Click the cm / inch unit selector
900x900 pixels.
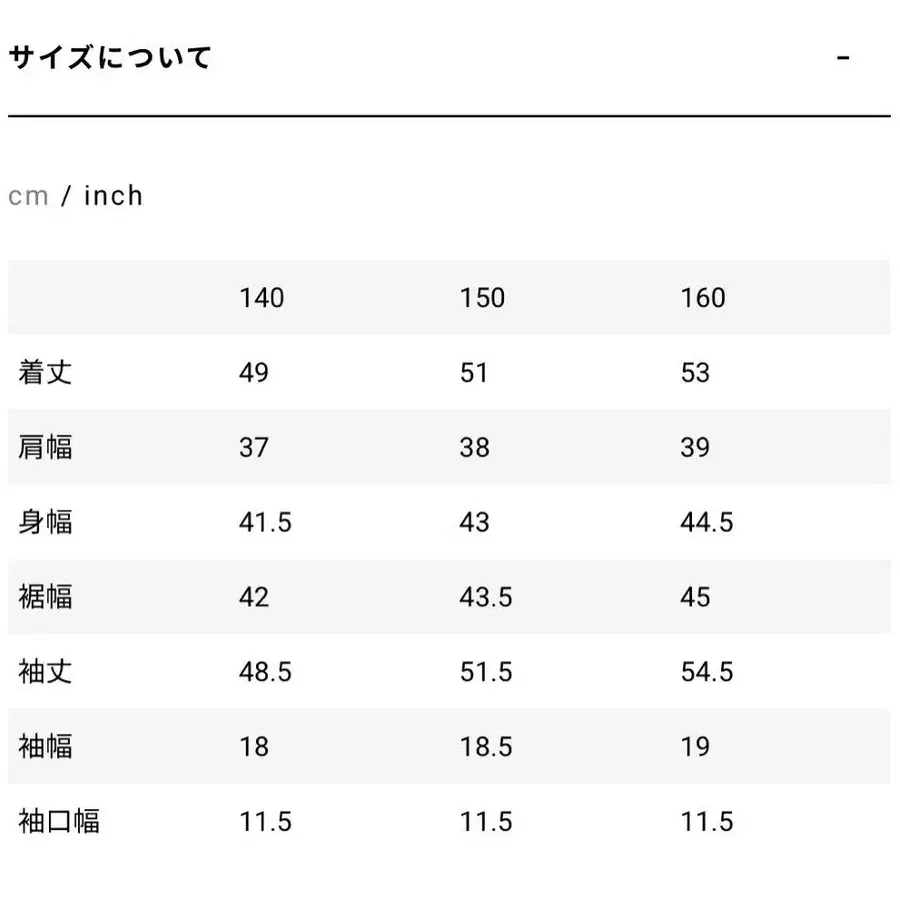(x=74, y=196)
